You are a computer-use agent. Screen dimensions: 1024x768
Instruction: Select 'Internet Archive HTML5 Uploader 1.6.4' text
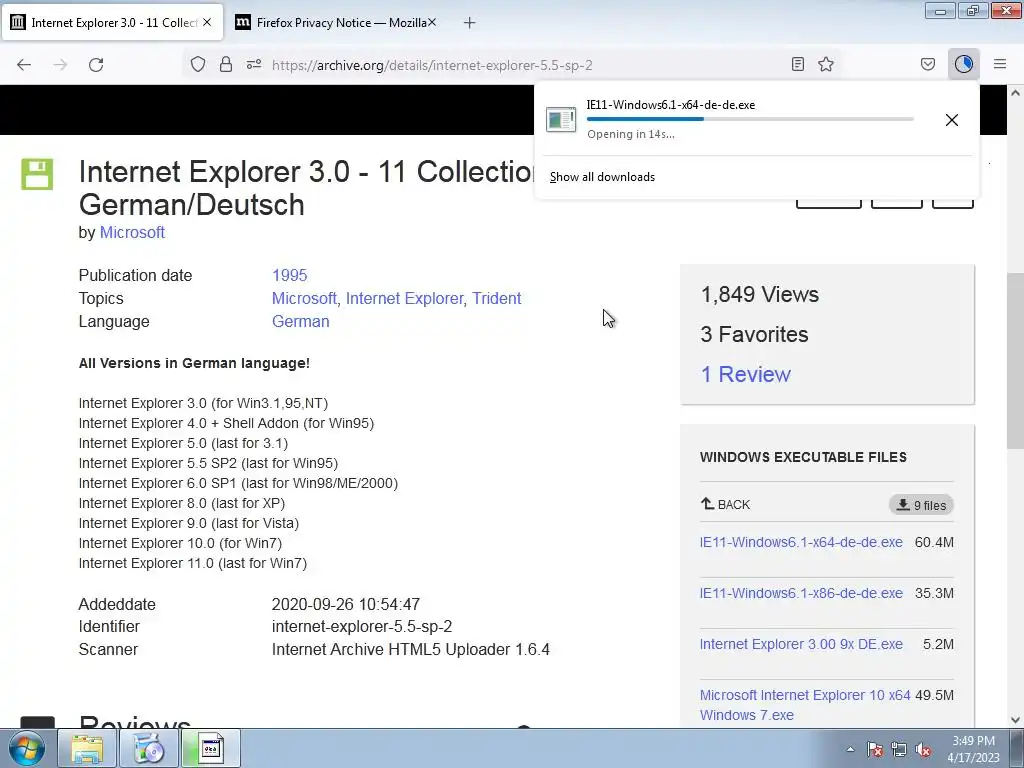(411, 649)
